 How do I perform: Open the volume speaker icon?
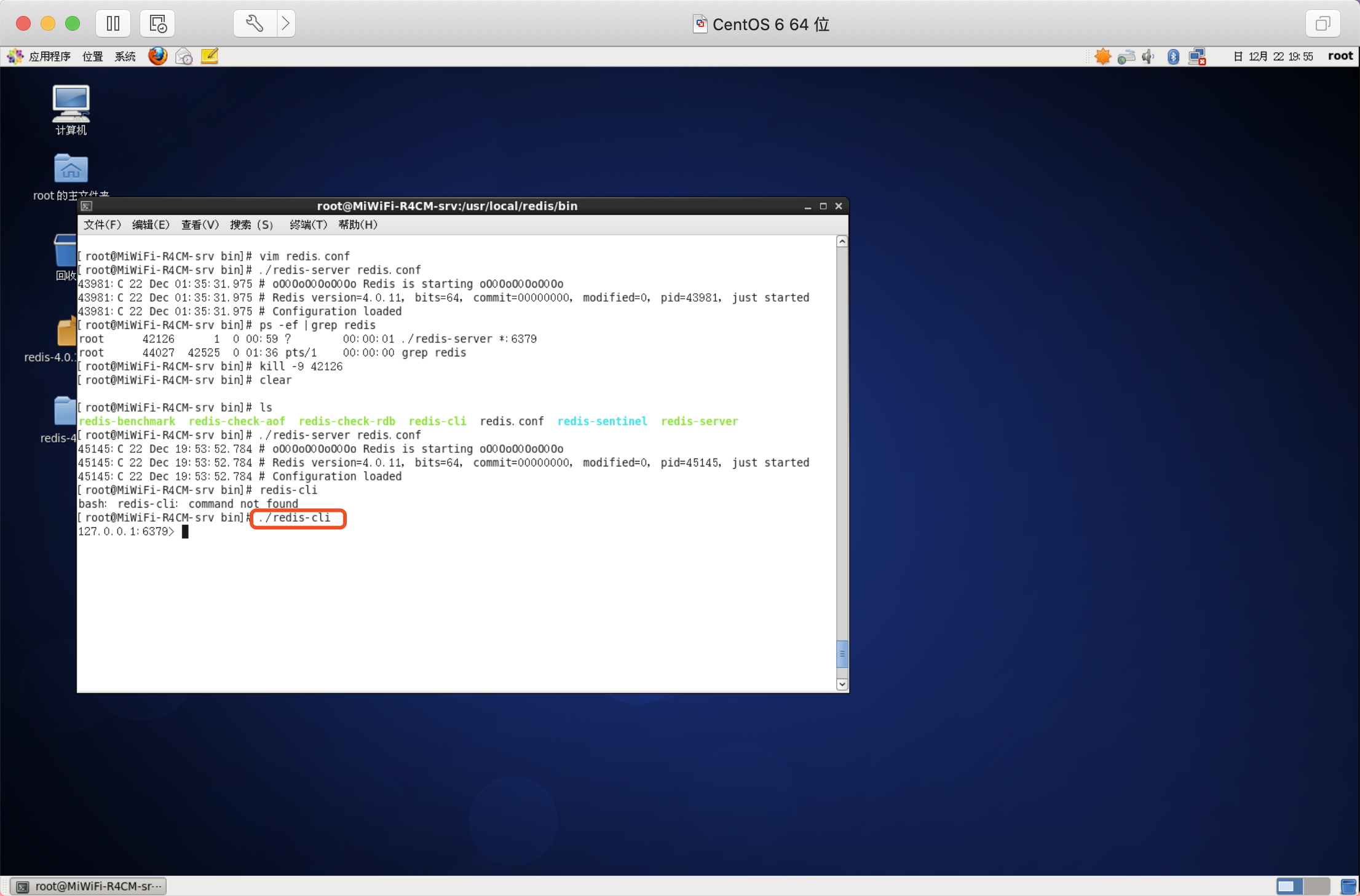pyautogui.click(x=1148, y=57)
